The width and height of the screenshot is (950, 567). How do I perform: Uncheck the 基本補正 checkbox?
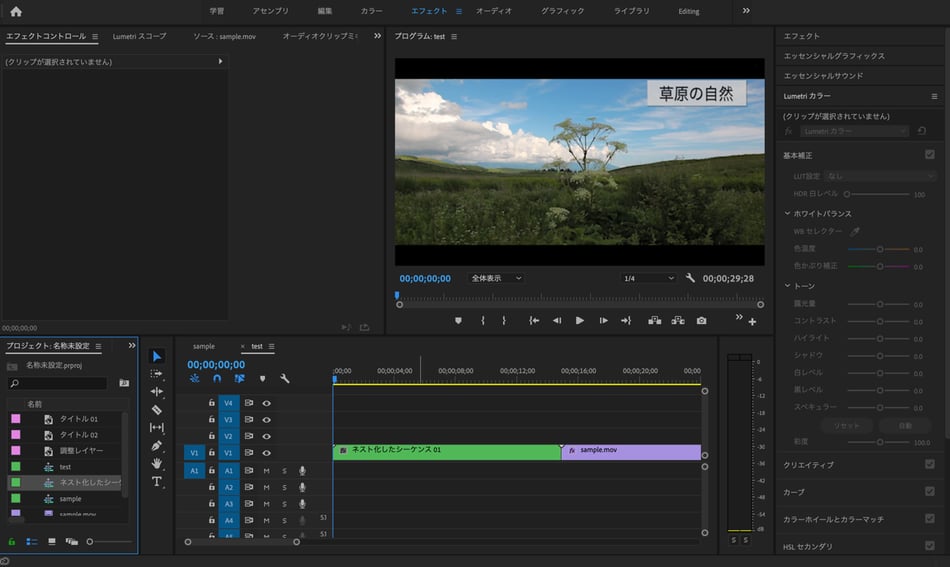point(930,155)
